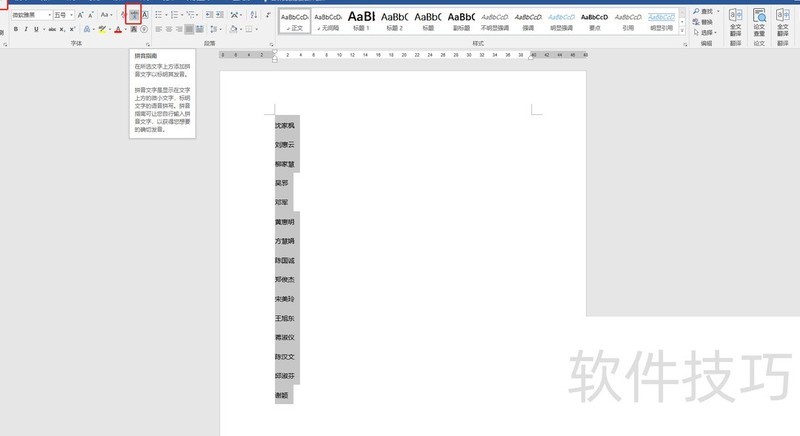This screenshot has width=800, height=436.
Task: Align the text to the right
Action: [x=179, y=29]
